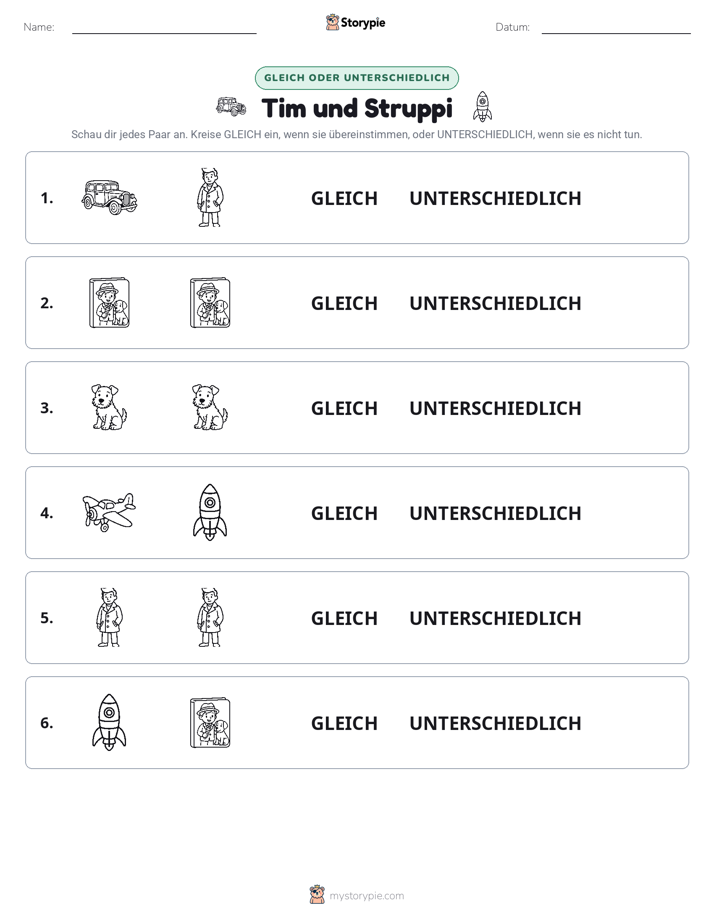714x924 pixels.
Task: Click the man in coat picture in row 1
Action: (x=210, y=197)
